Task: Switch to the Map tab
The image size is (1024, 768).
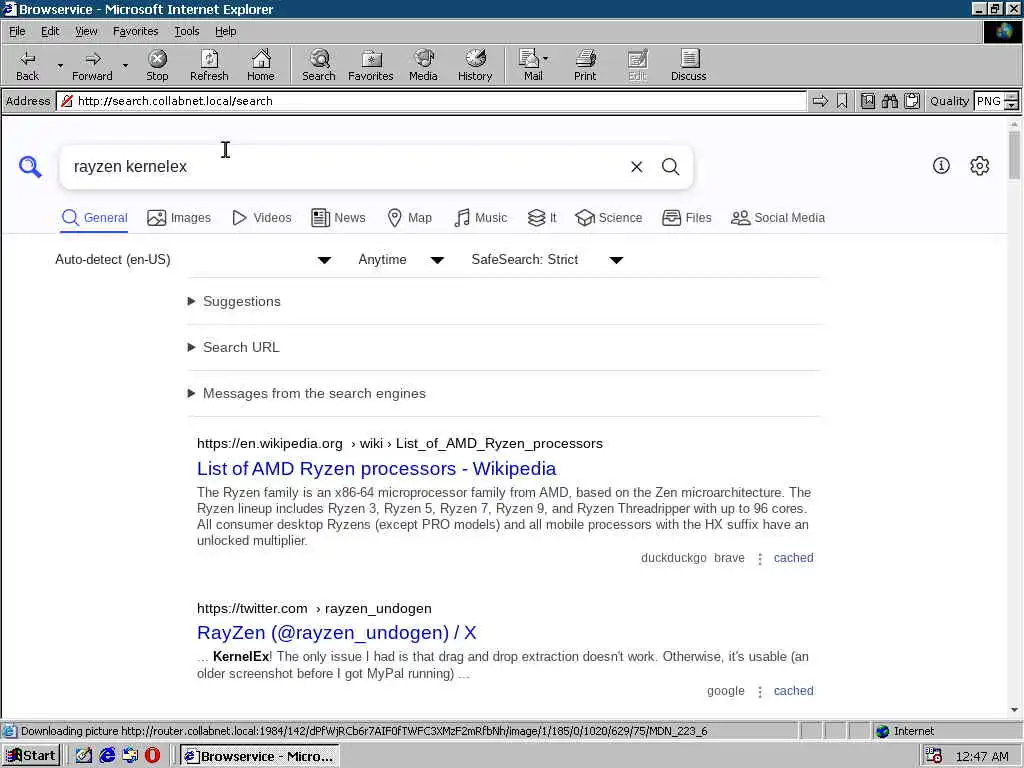Action: pyautogui.click(x=409, y=218)
